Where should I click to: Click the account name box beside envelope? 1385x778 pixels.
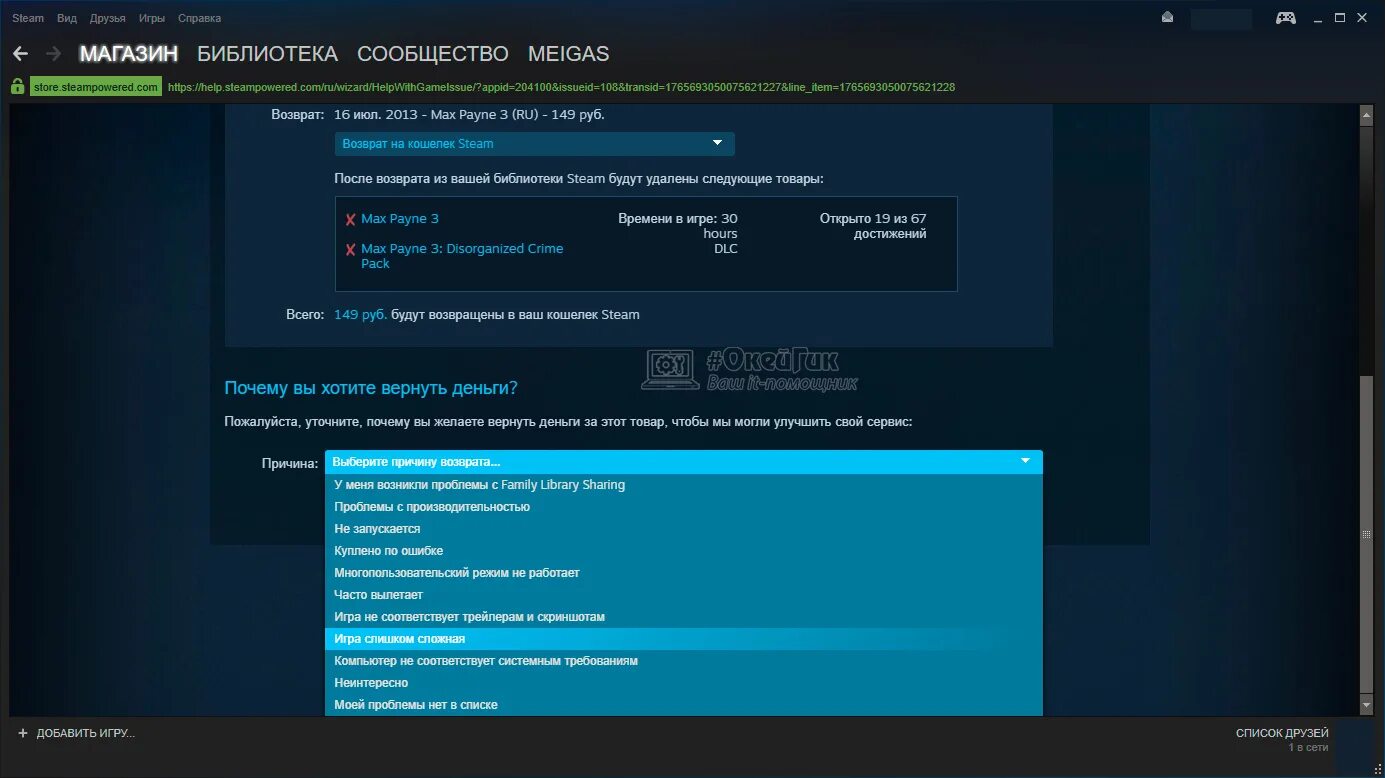tap(1221, 18)
